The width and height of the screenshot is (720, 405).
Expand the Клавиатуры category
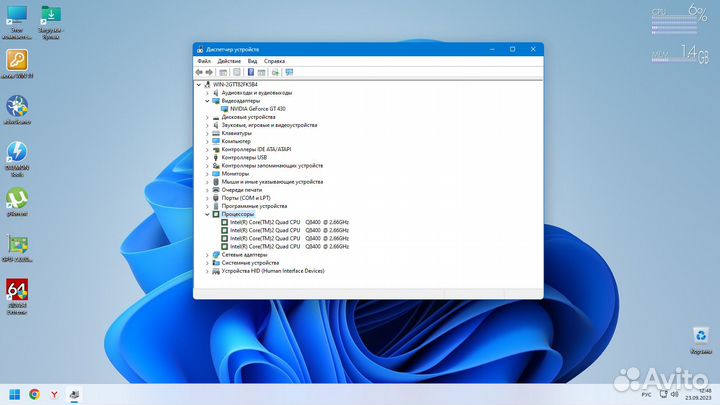coord(207,133)
